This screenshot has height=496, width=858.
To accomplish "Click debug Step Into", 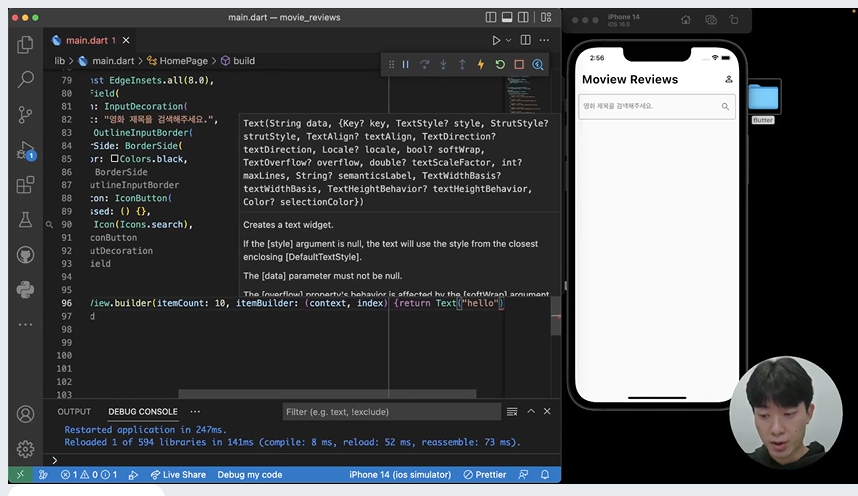I will pos(443,65).
